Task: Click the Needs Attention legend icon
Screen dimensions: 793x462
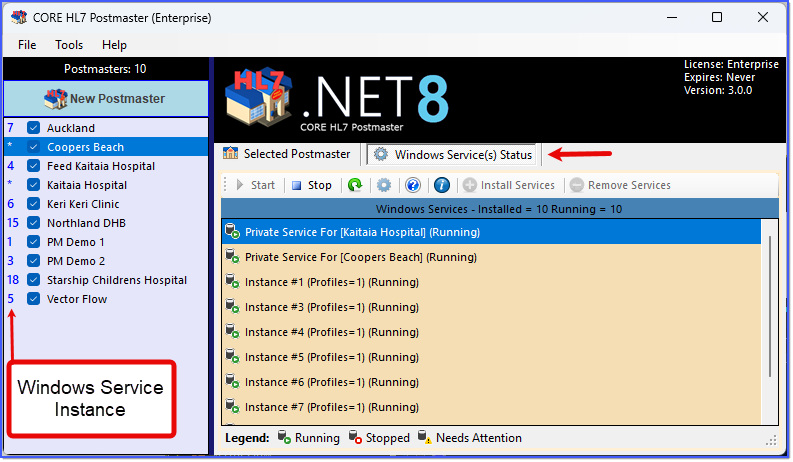Action: [x=425, y=437]
